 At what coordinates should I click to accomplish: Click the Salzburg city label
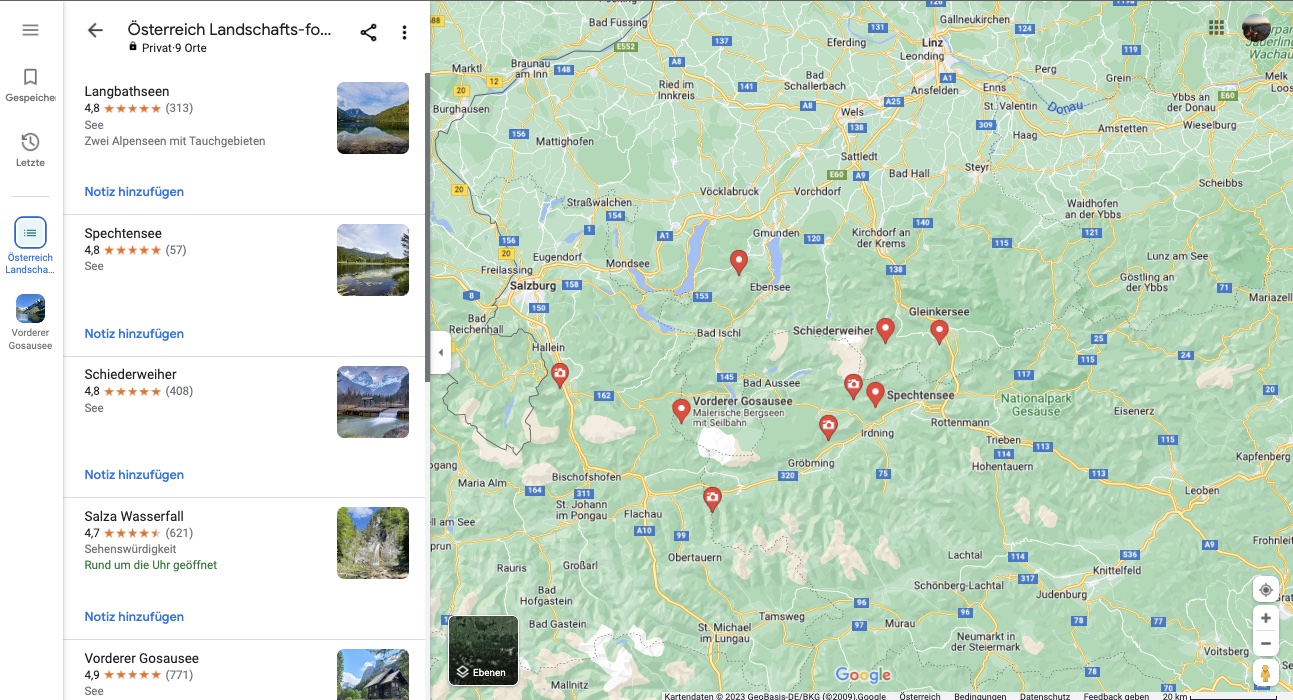point(533,285)
